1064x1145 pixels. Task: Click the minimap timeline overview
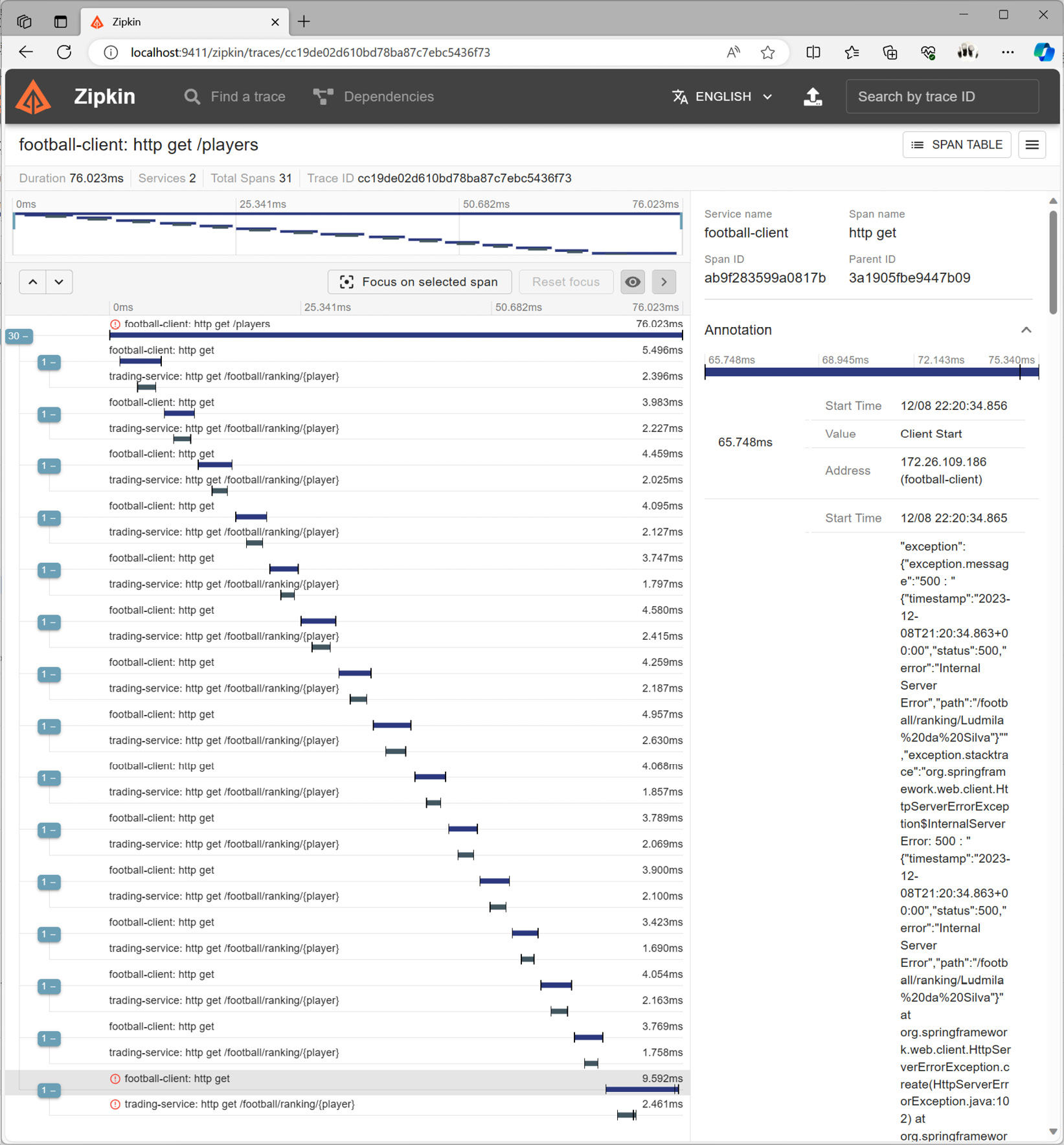click(348, 232)
